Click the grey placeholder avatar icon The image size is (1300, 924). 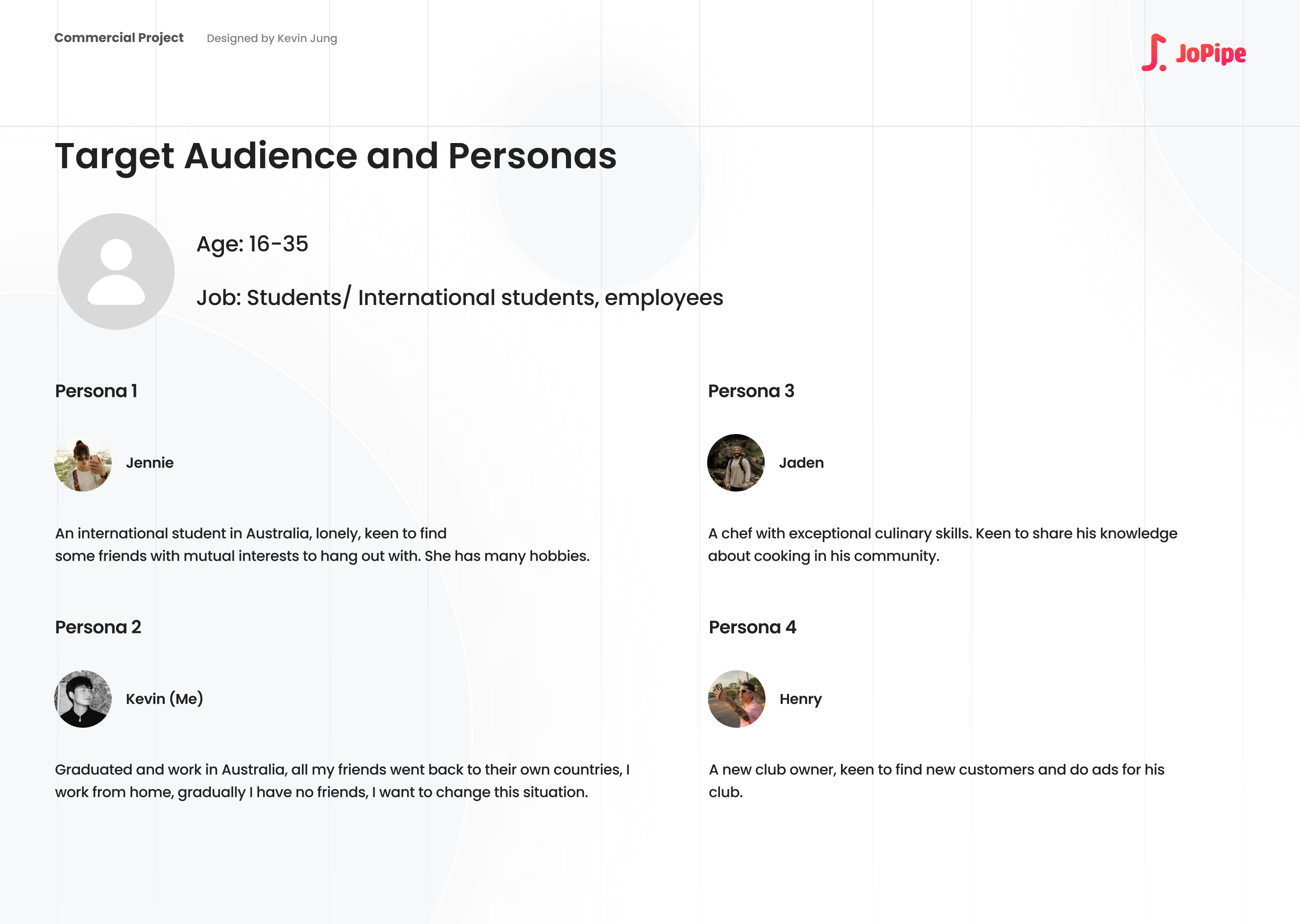pyautogui.click(x=116, y=272)
